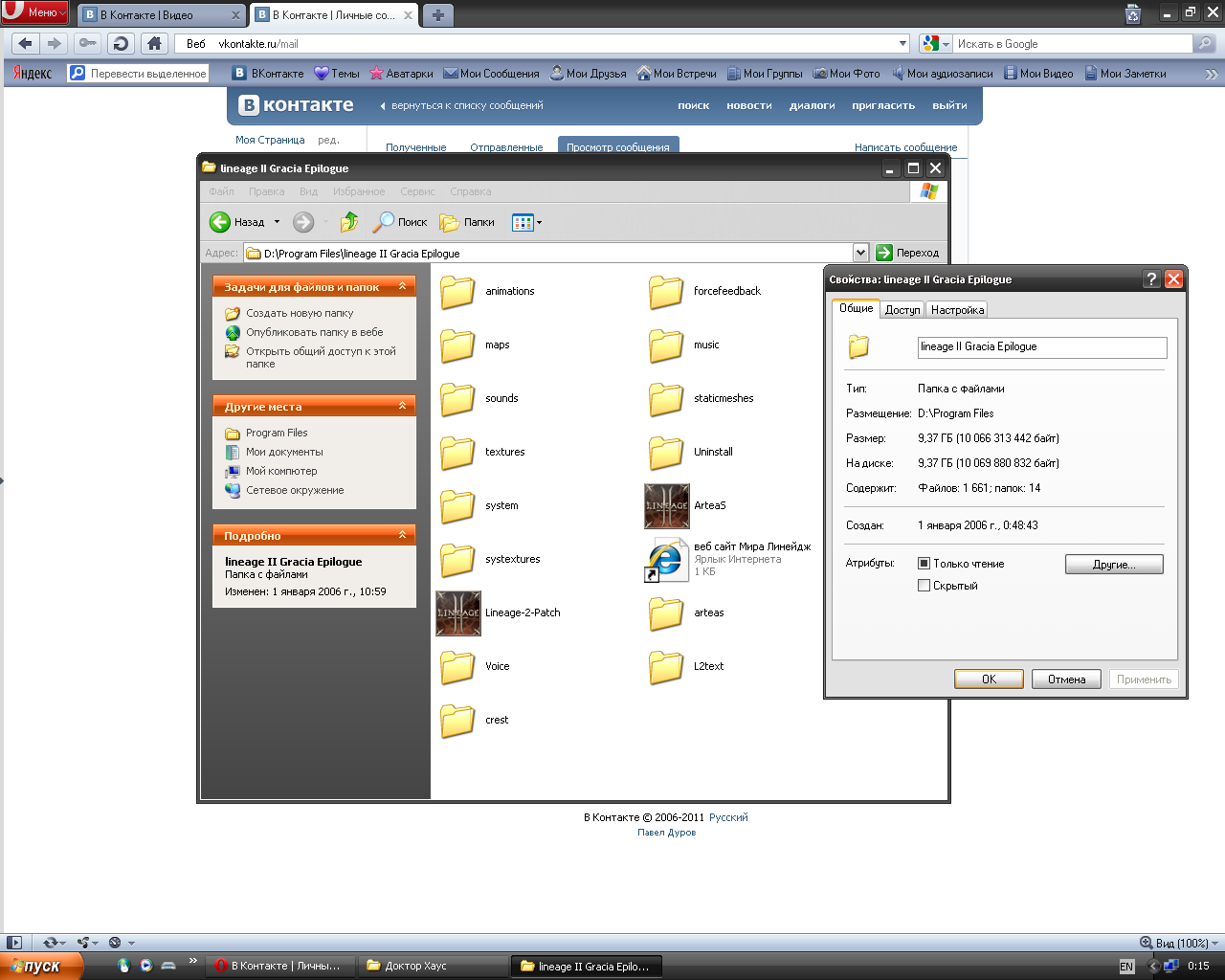Select the Artea5 application icon
Viewport: 1225px width, 980px height.
(667, 506)
